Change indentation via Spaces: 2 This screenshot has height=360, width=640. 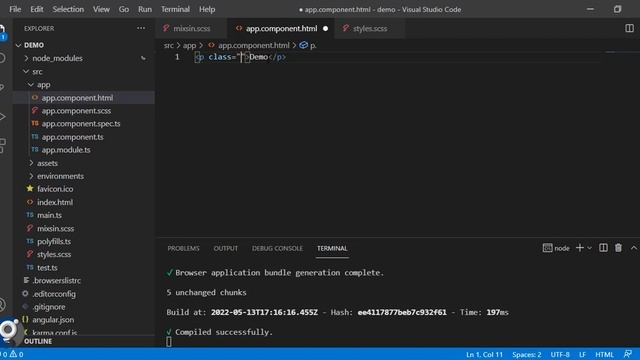tap(527, 354)
